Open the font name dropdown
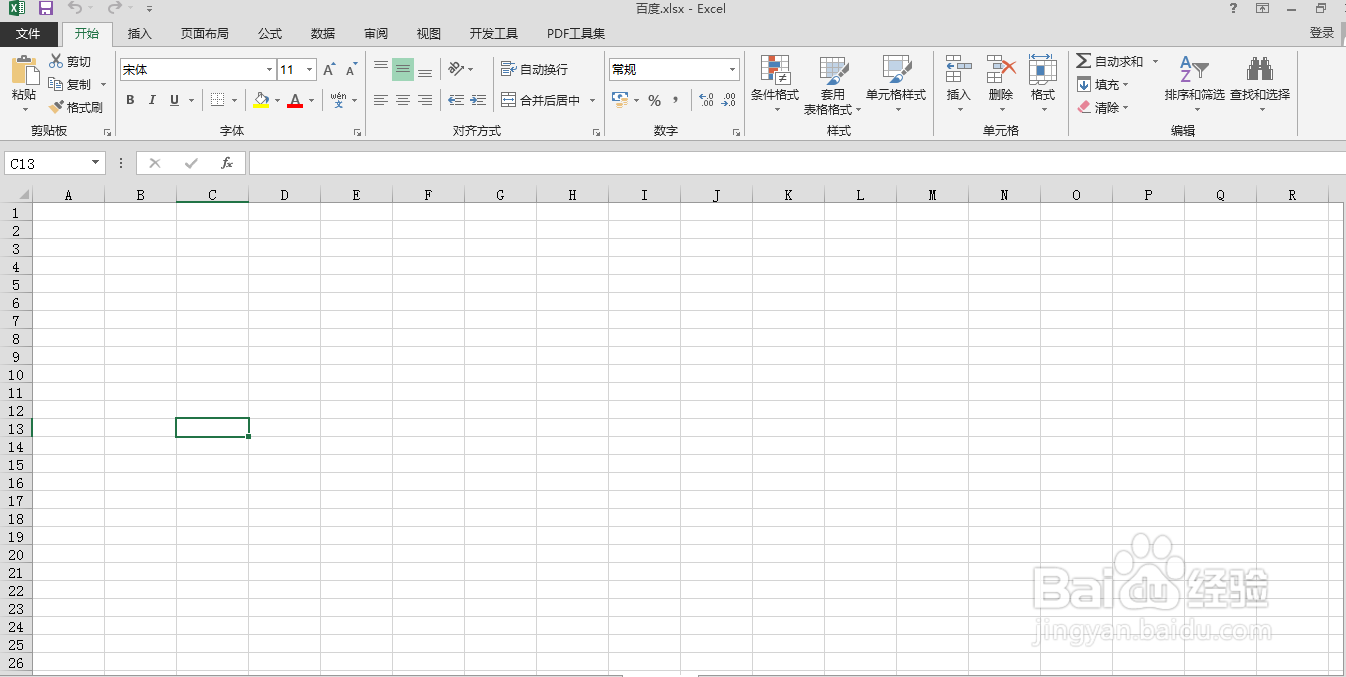Screen dimensions: 1346x677 [267, 69]
